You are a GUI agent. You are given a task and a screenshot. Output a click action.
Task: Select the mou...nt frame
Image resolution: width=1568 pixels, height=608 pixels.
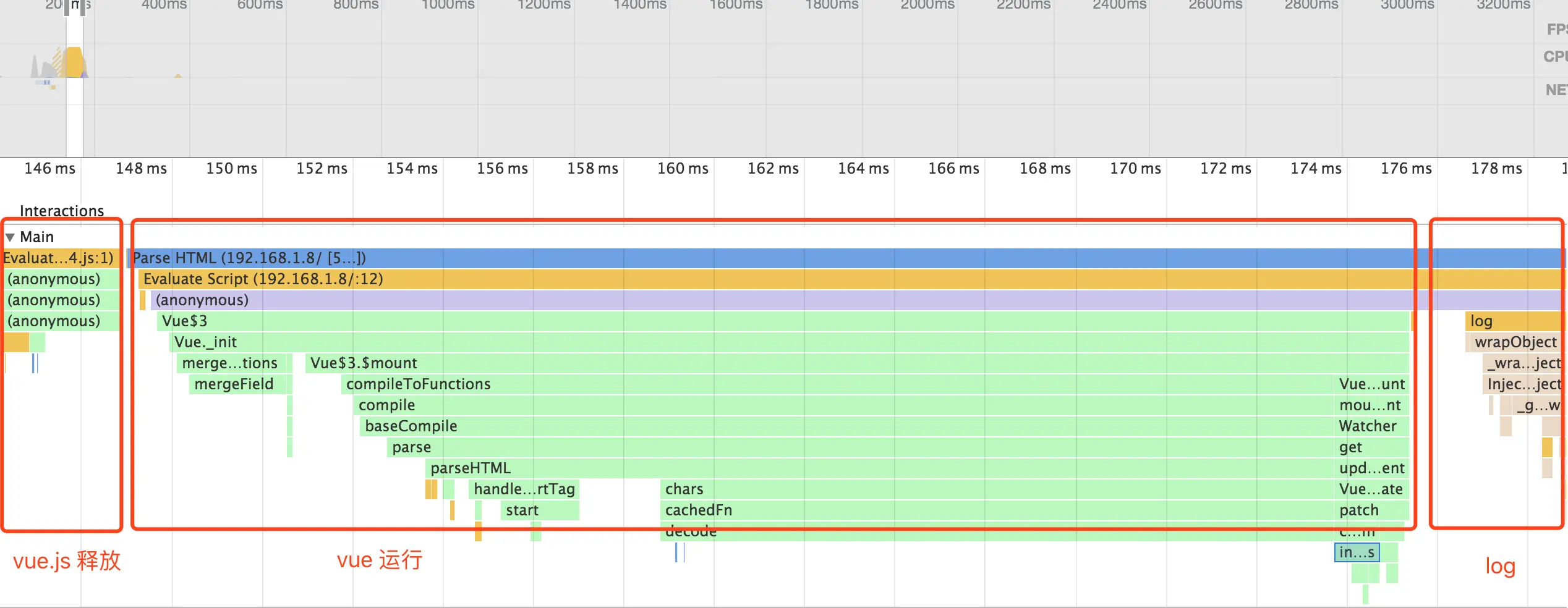(1372, 405)
